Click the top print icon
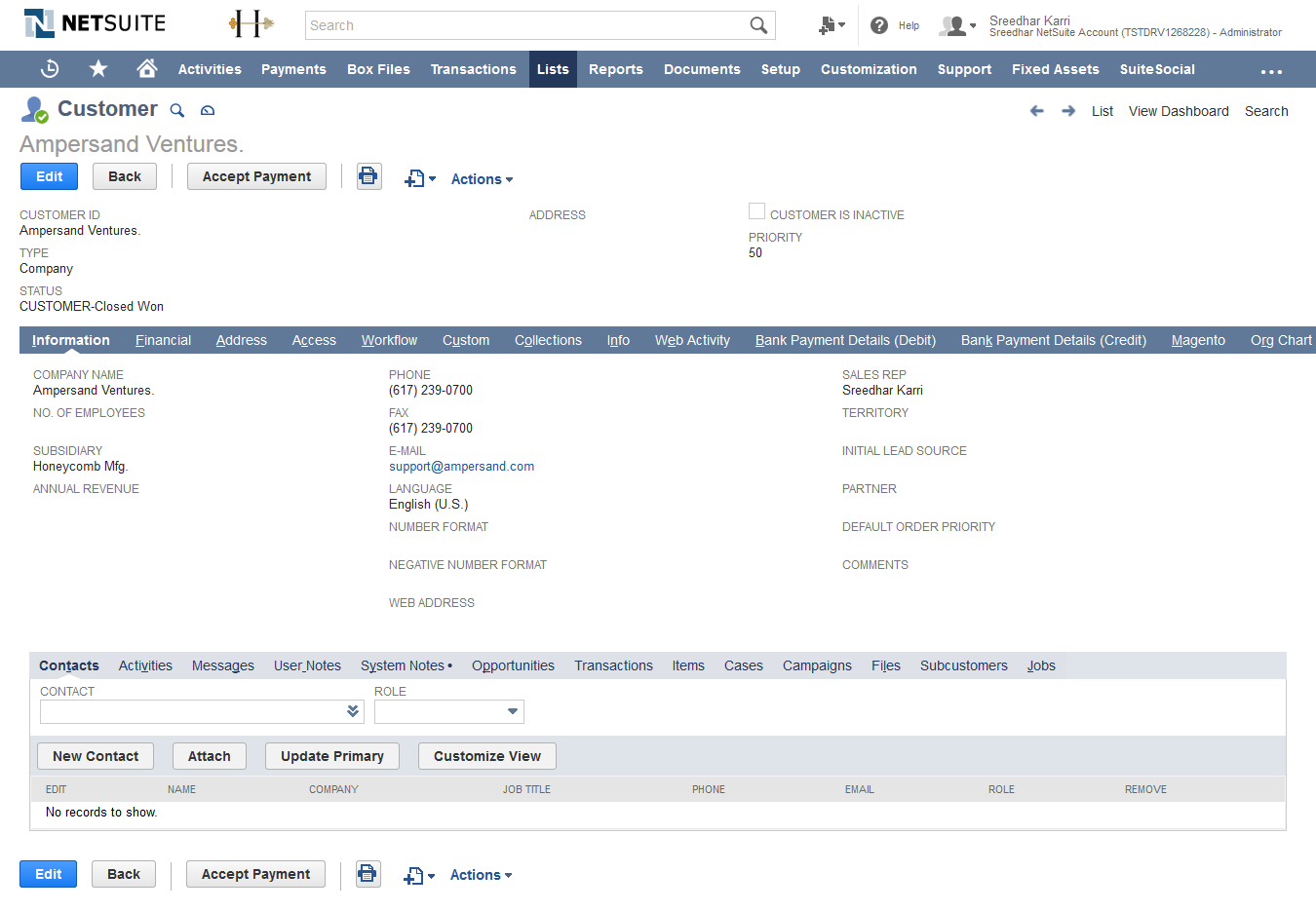The width and height of the screenshot is (1316, 911). coord(368,176)
